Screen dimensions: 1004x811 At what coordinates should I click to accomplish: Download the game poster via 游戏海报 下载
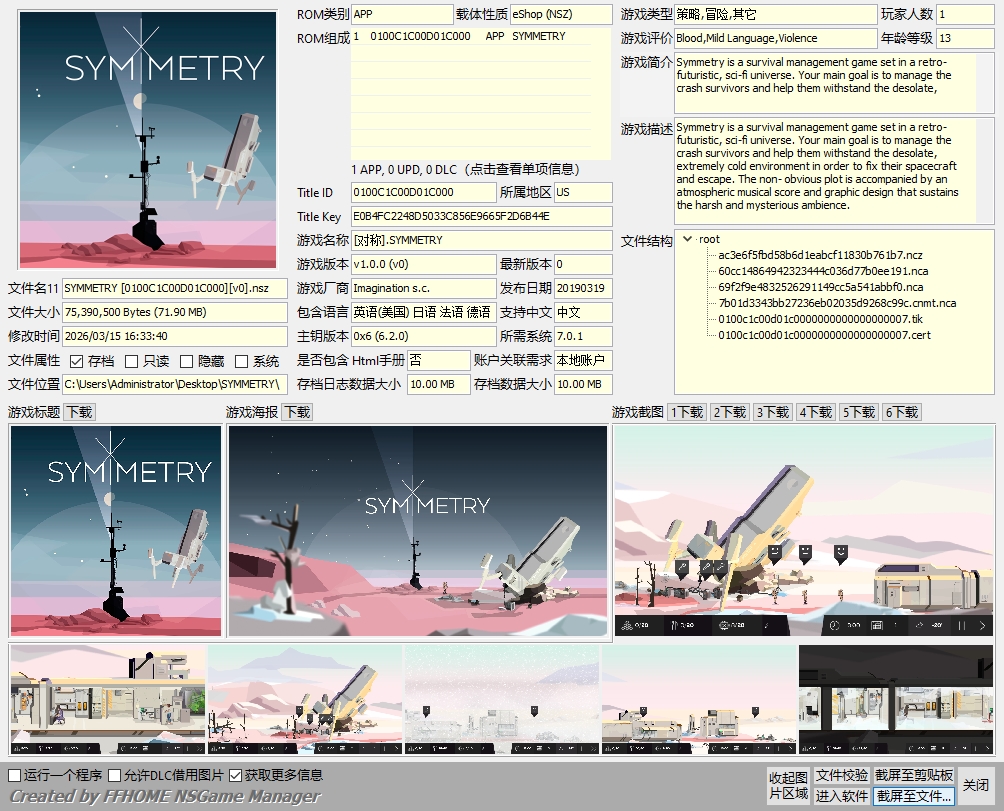(297, 412)
